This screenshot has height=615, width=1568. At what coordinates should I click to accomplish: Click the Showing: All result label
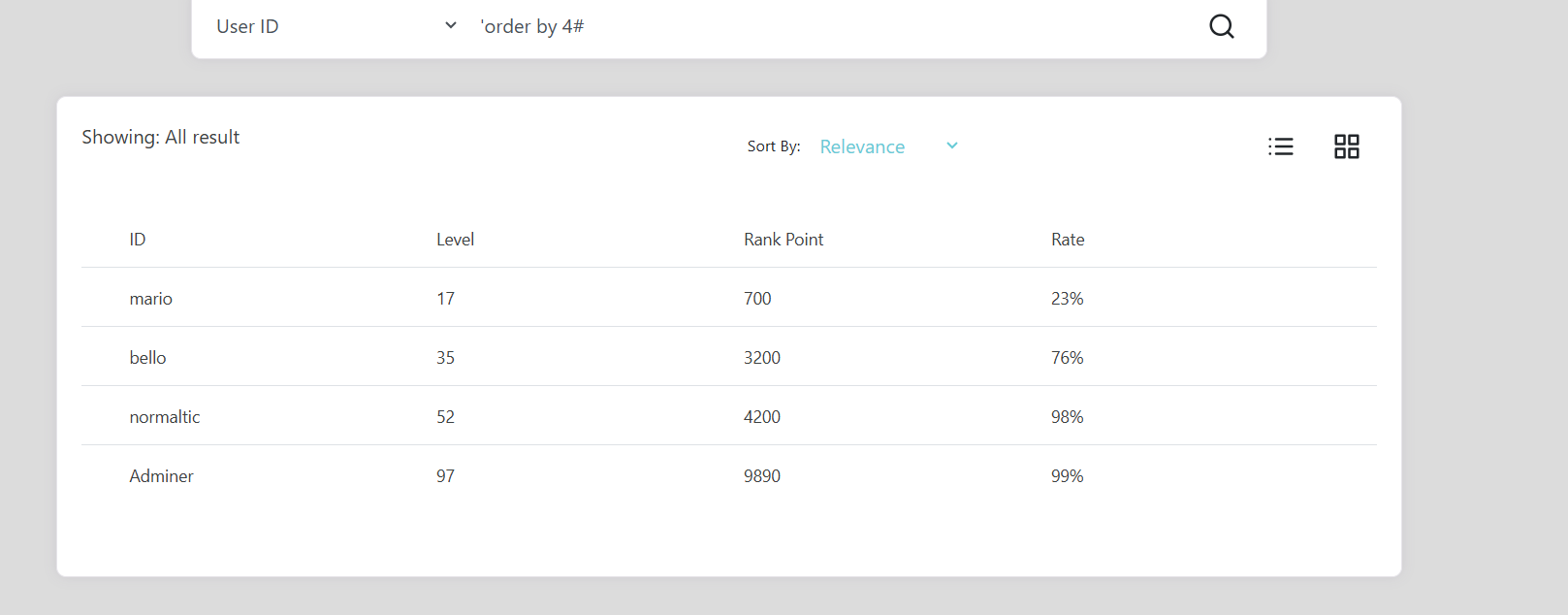160,137
